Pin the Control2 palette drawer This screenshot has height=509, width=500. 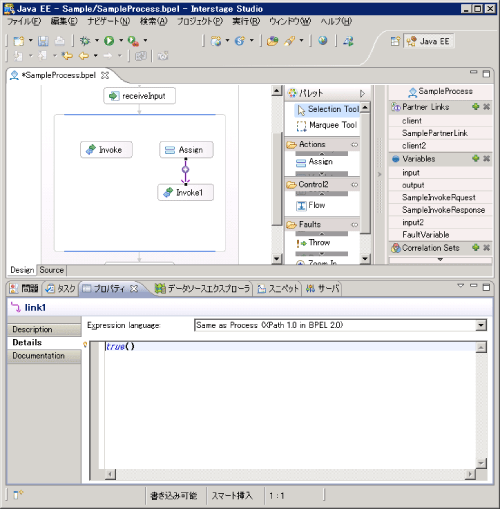[x=354, y=185]
